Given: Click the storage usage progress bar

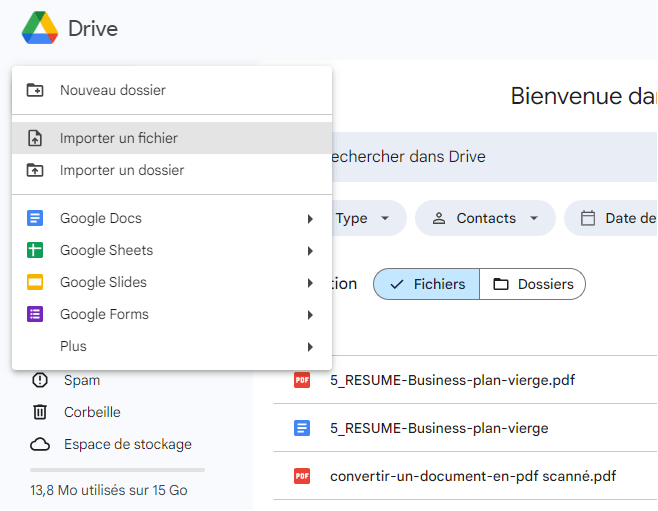Looking at the screenshot, I should [x=118, y=470].
